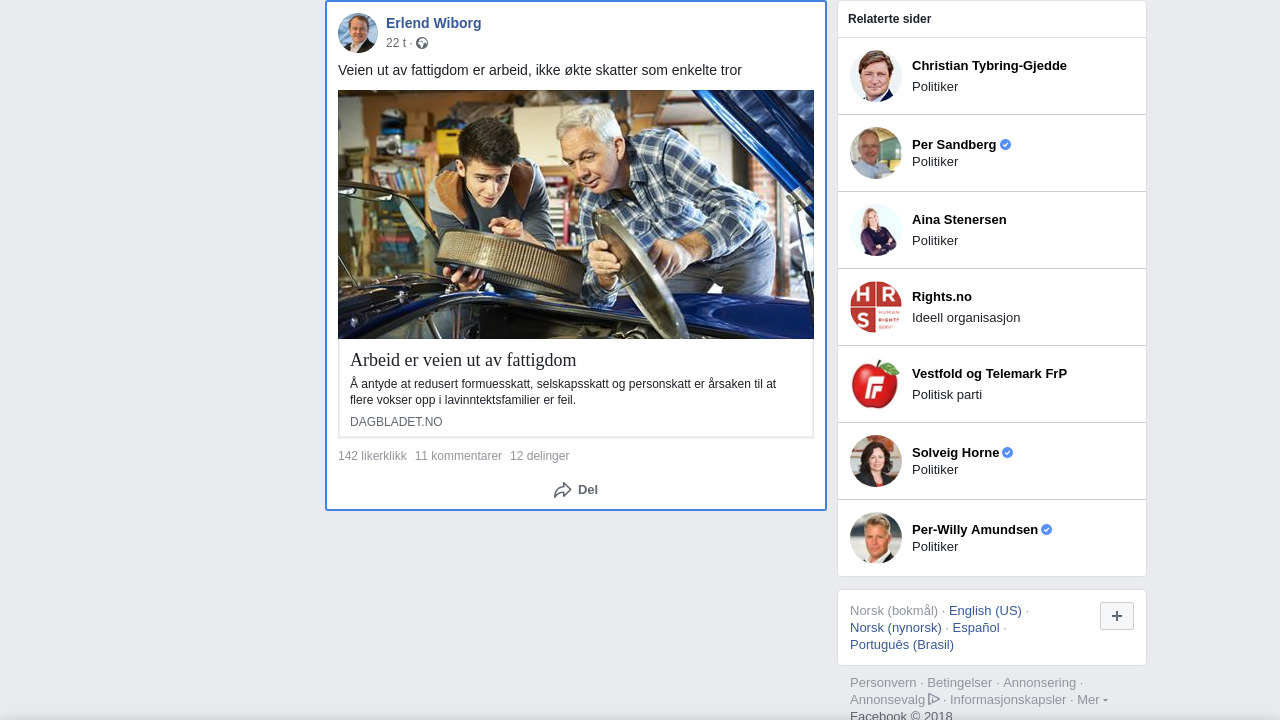1280x720 pixels.
Task: Open the 22 t timestamp link
Action: pyautogui.click(x=396, y=43)
